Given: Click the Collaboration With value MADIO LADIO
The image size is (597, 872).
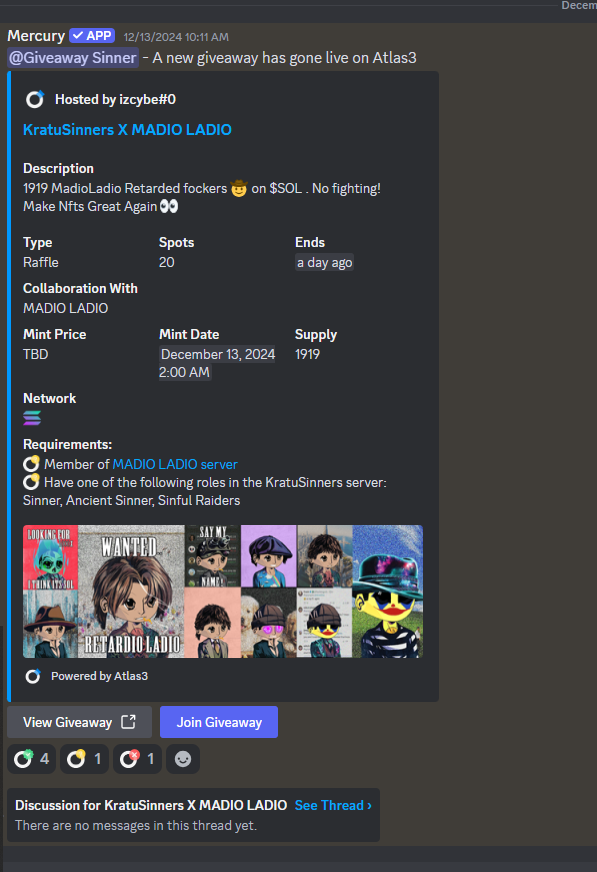Looking at the screenshot, I should click(66, 308).
